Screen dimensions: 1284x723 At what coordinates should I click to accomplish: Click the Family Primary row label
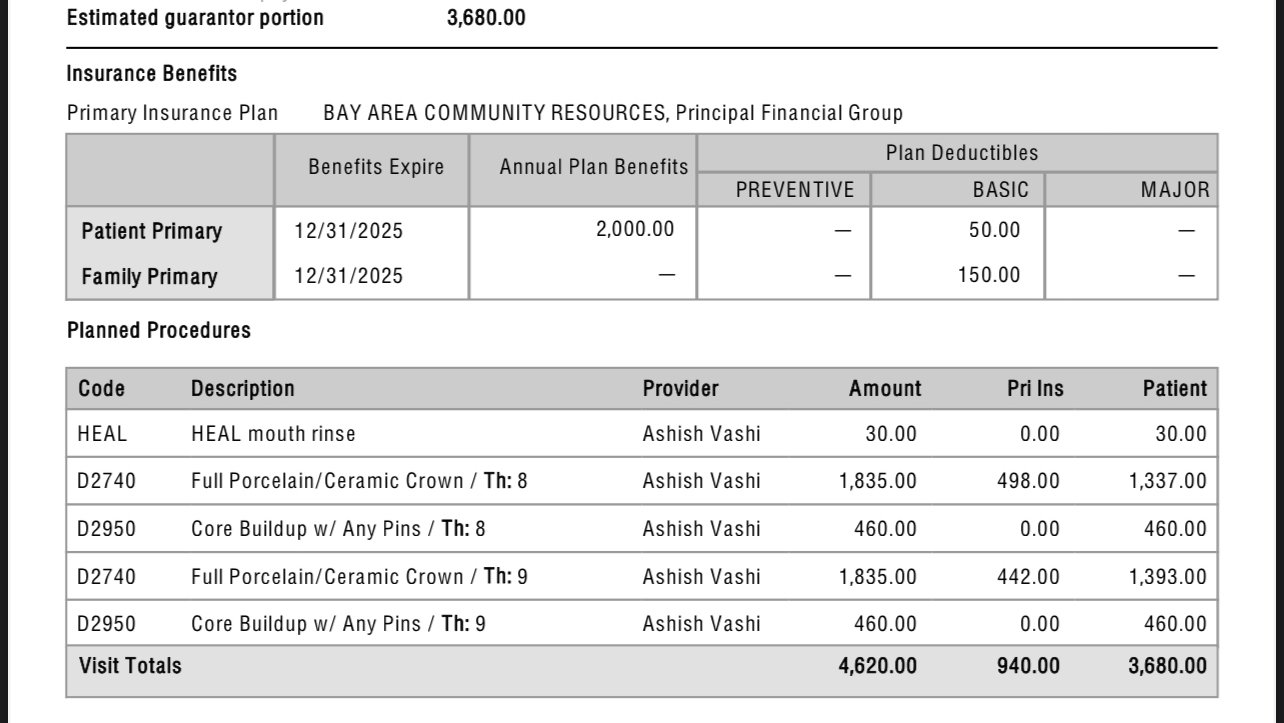pos(149,276)
